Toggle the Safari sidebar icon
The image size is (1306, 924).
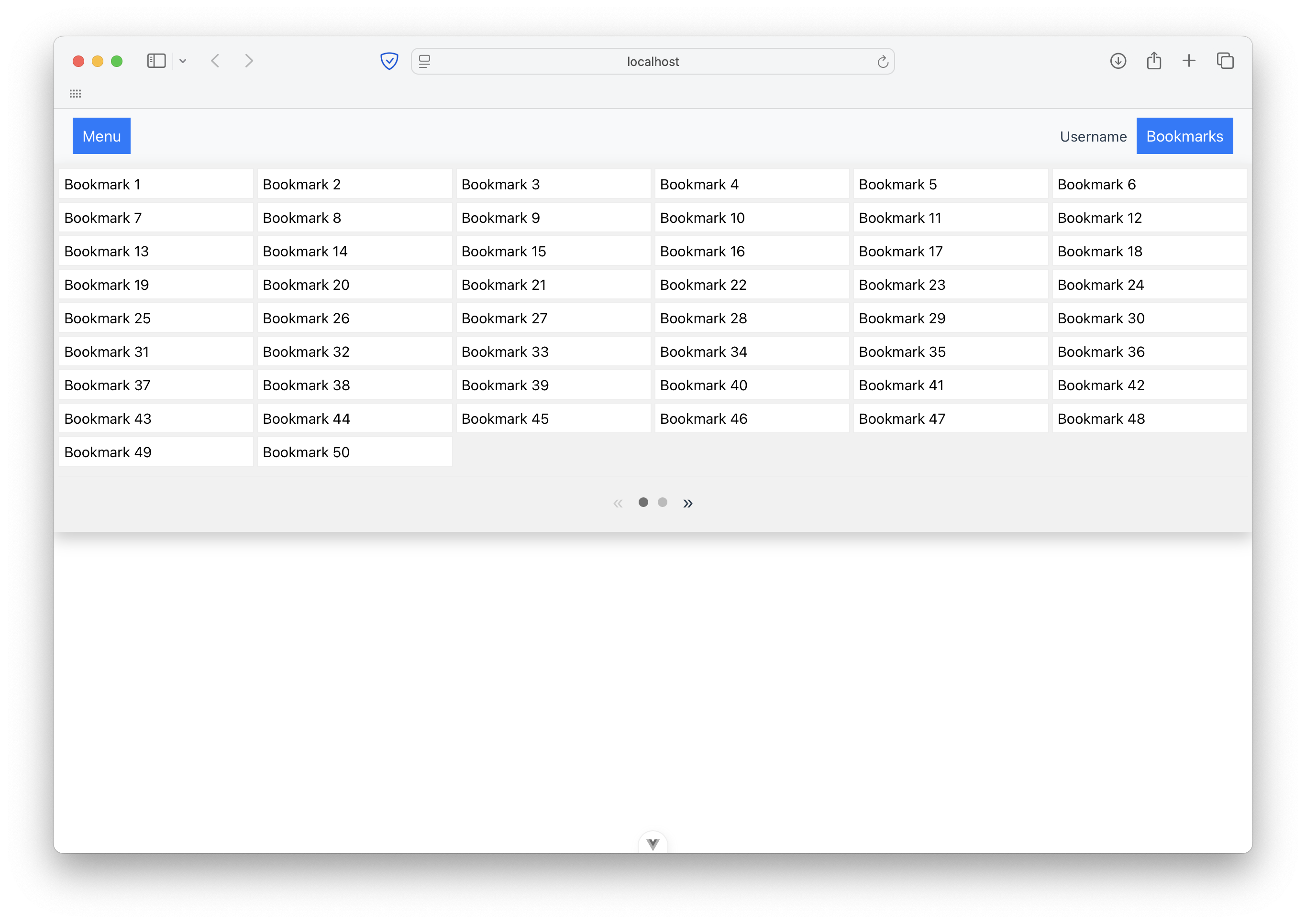[156, 61]
